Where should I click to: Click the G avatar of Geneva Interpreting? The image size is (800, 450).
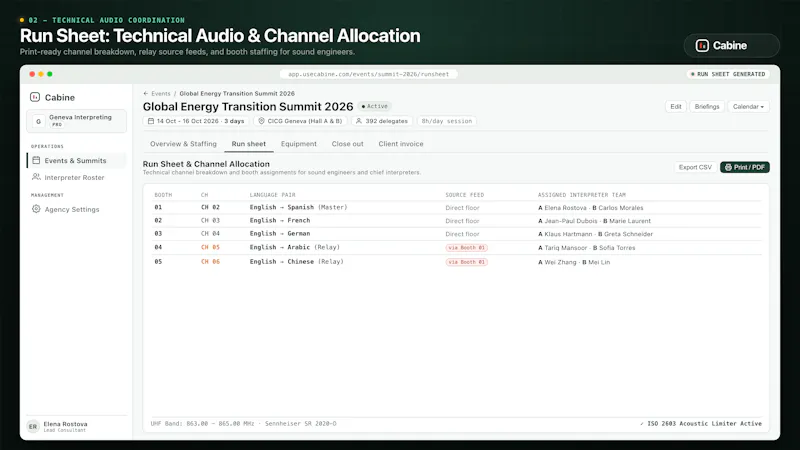[x=38, y=121]
